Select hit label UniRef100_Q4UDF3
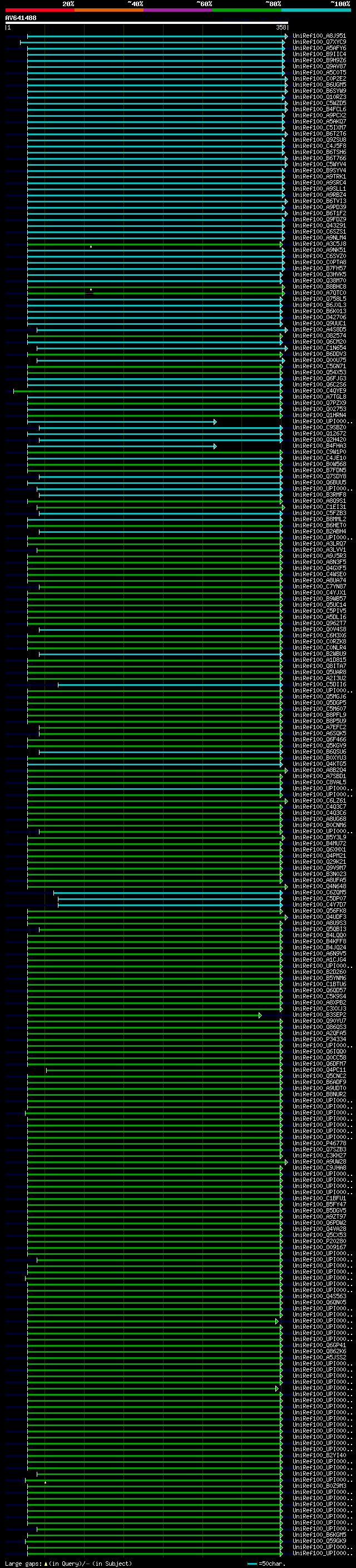 [x=319, y=917]
